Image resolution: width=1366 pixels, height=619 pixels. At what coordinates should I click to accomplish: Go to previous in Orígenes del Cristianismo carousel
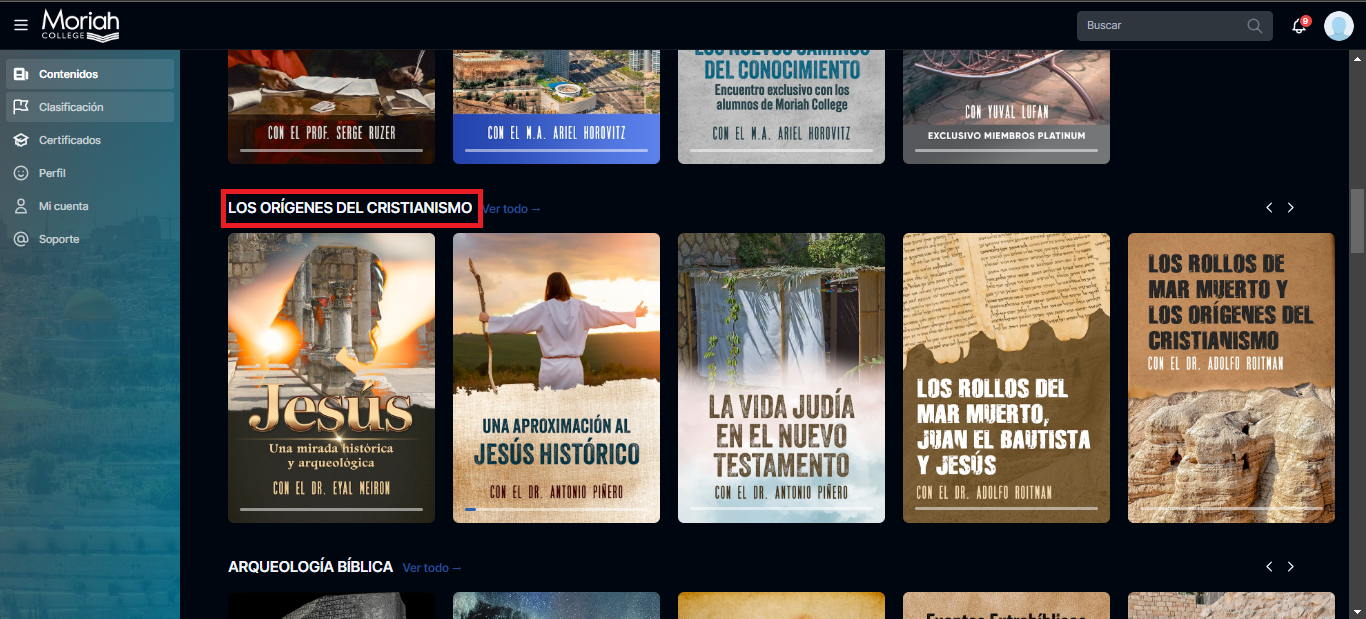pos(1269,208)
